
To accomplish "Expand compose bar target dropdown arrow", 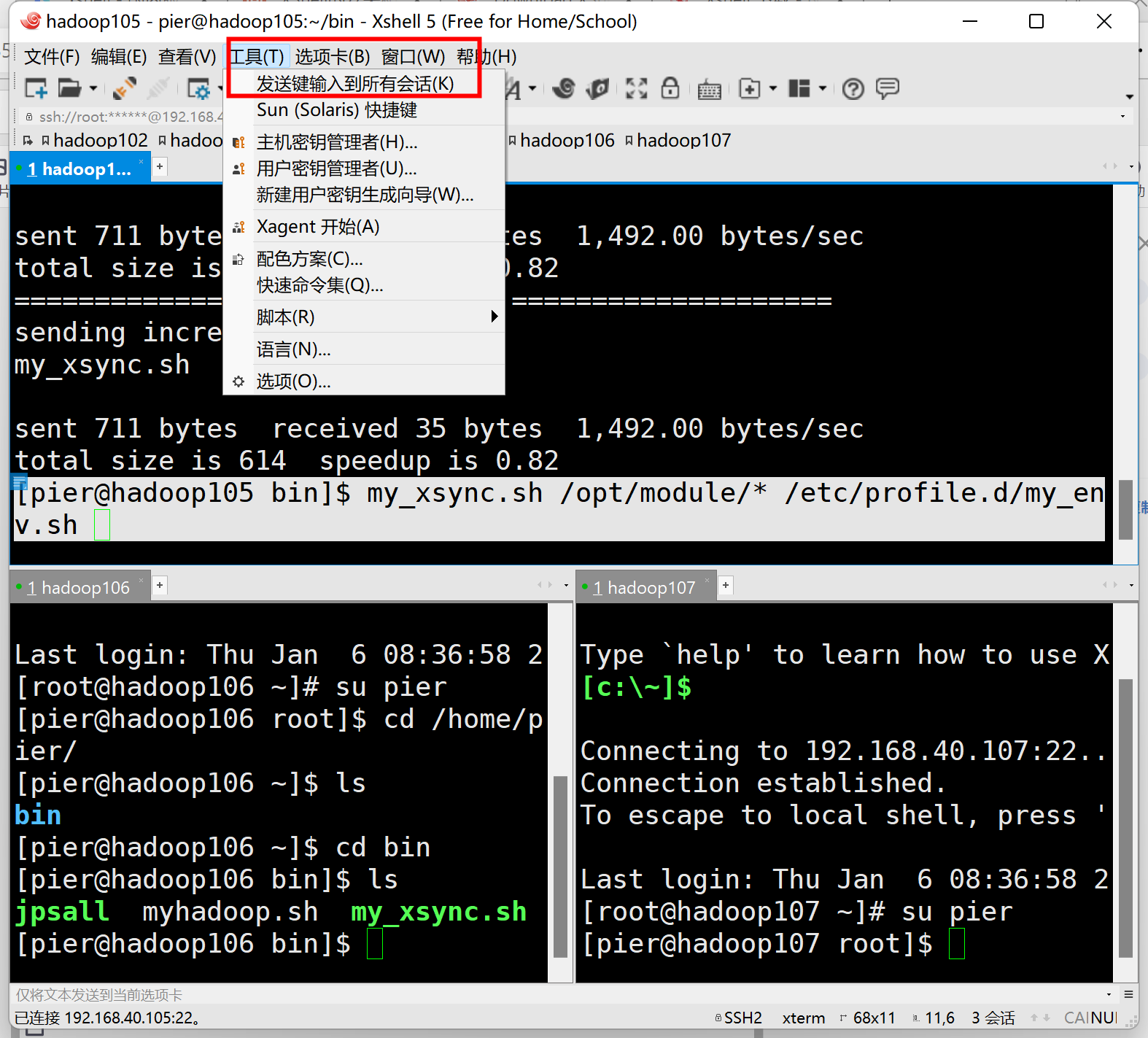I will tap(1109, 995).
